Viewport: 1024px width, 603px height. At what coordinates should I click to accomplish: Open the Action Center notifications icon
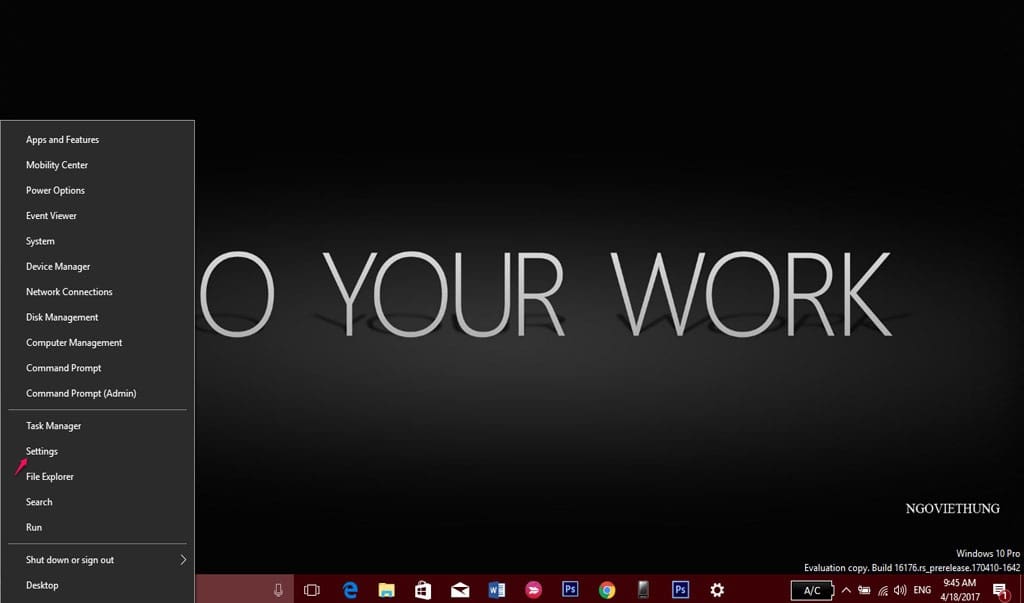(999, 591)
